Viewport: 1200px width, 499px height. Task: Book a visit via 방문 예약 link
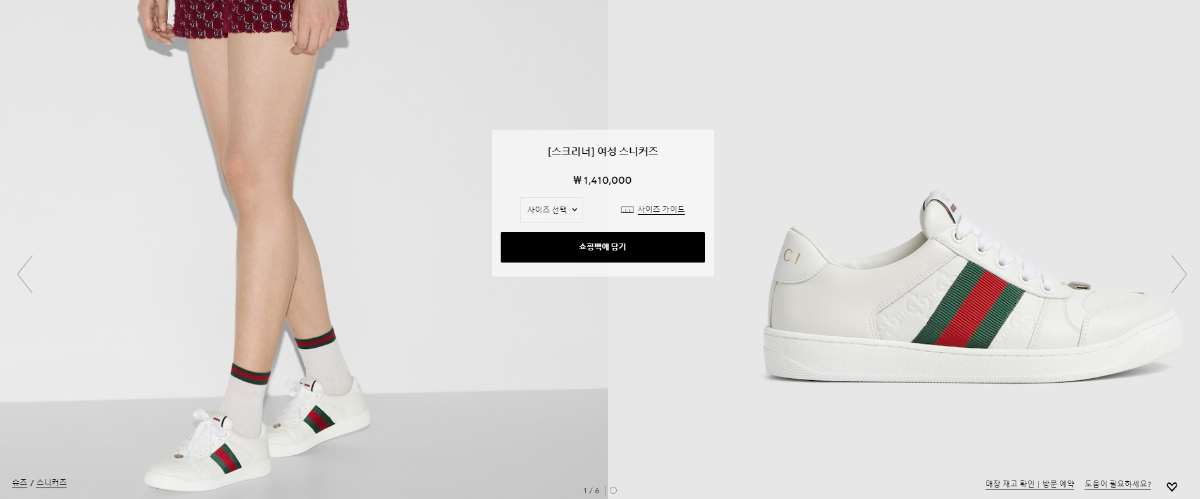pos(1058,484)
